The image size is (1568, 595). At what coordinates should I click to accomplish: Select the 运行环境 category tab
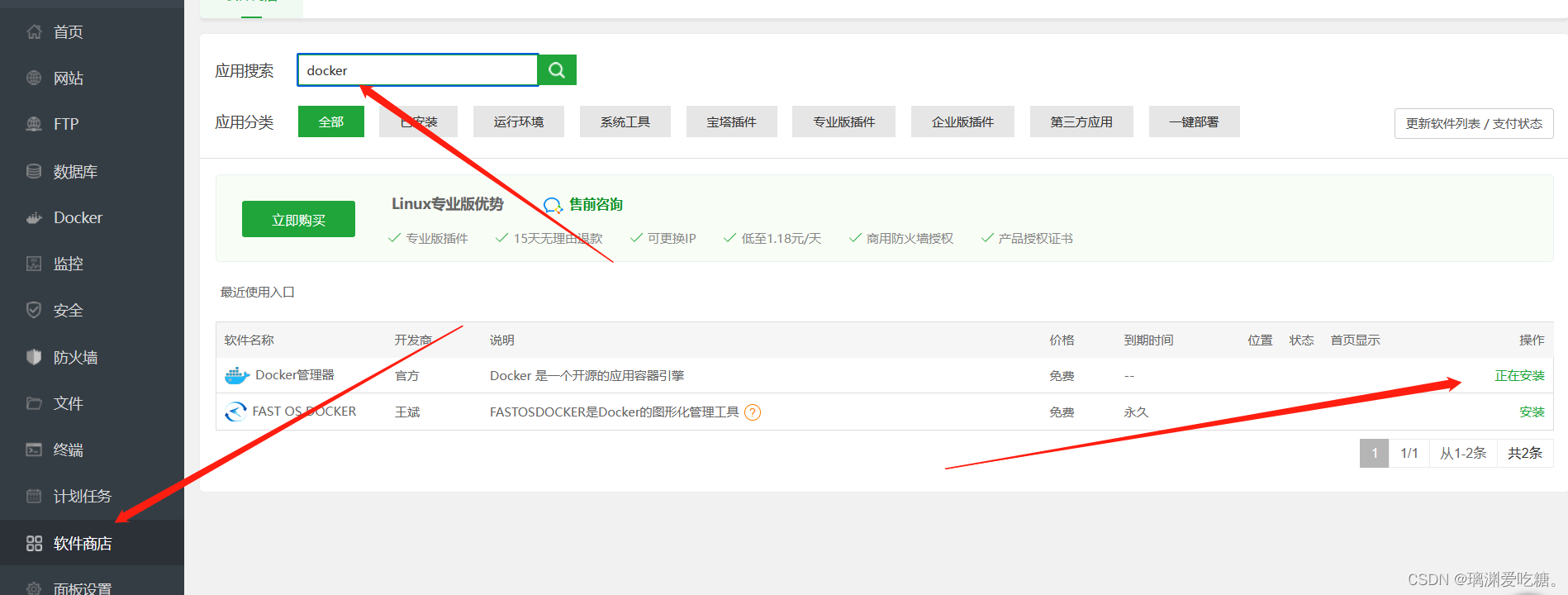coord(519,121)
